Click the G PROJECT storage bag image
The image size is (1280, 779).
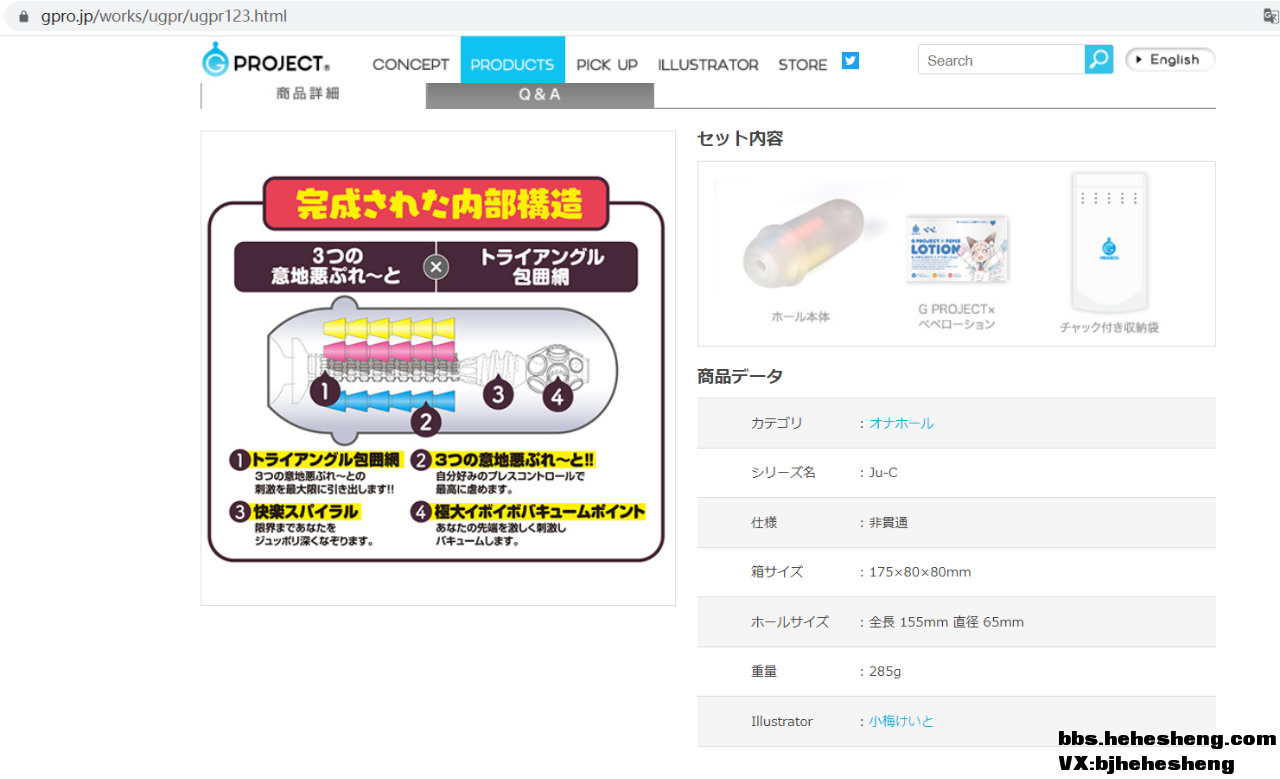(x=1109, y=243)
